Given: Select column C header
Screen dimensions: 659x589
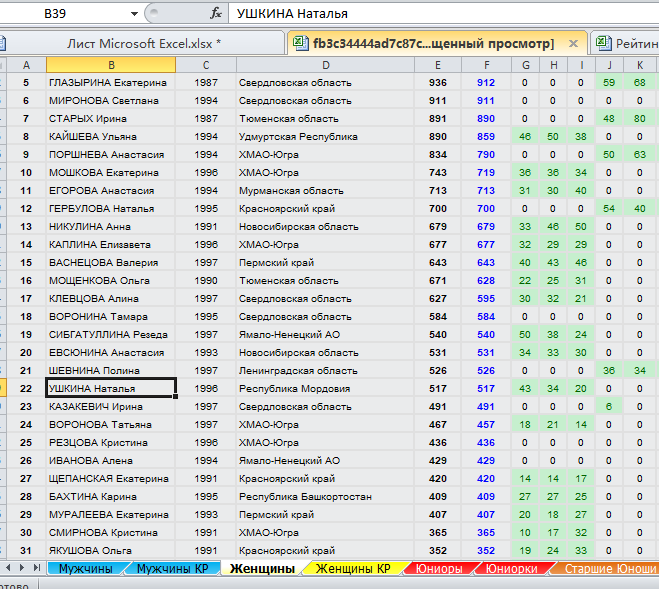Looking at the screenshot, I should [206, 65].
